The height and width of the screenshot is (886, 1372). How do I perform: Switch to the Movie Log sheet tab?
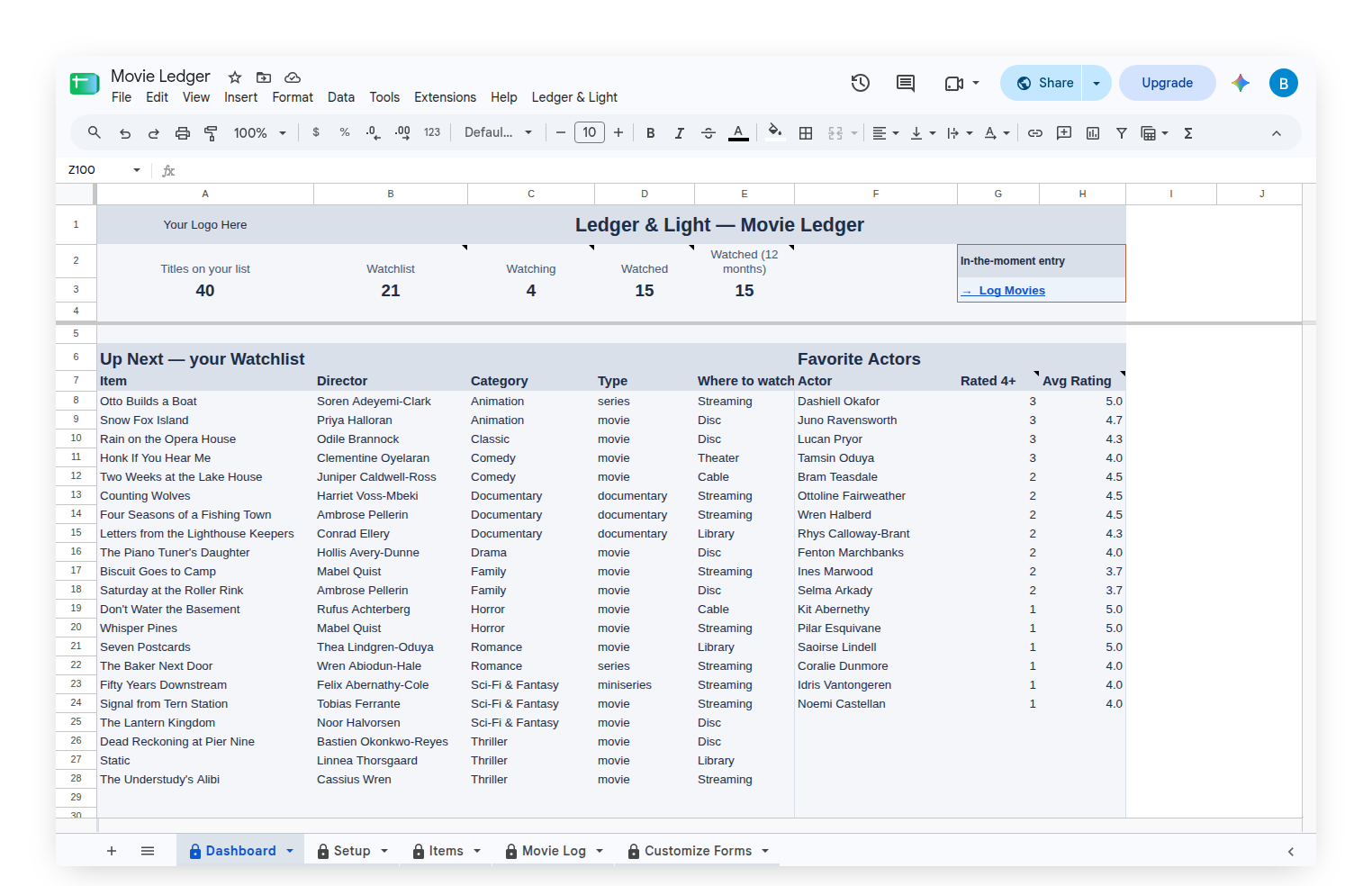554,851
